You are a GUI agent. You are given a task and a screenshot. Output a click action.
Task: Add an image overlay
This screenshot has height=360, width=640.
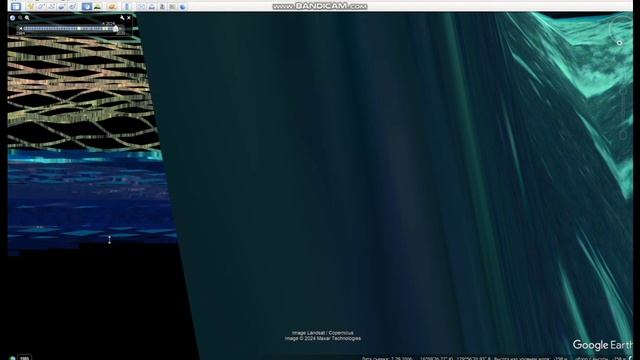62,7
